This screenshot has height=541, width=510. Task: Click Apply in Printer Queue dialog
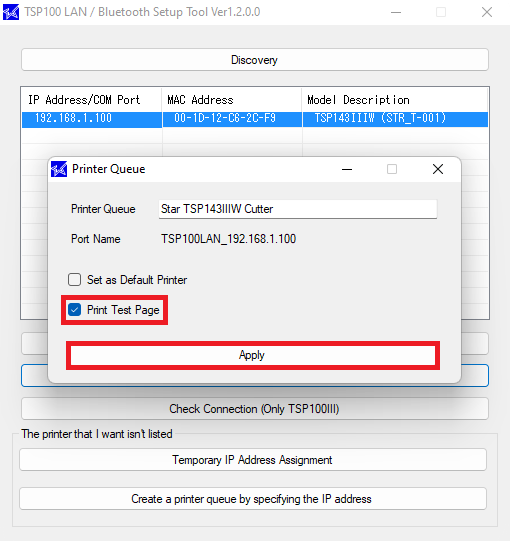tap(253, 355)
